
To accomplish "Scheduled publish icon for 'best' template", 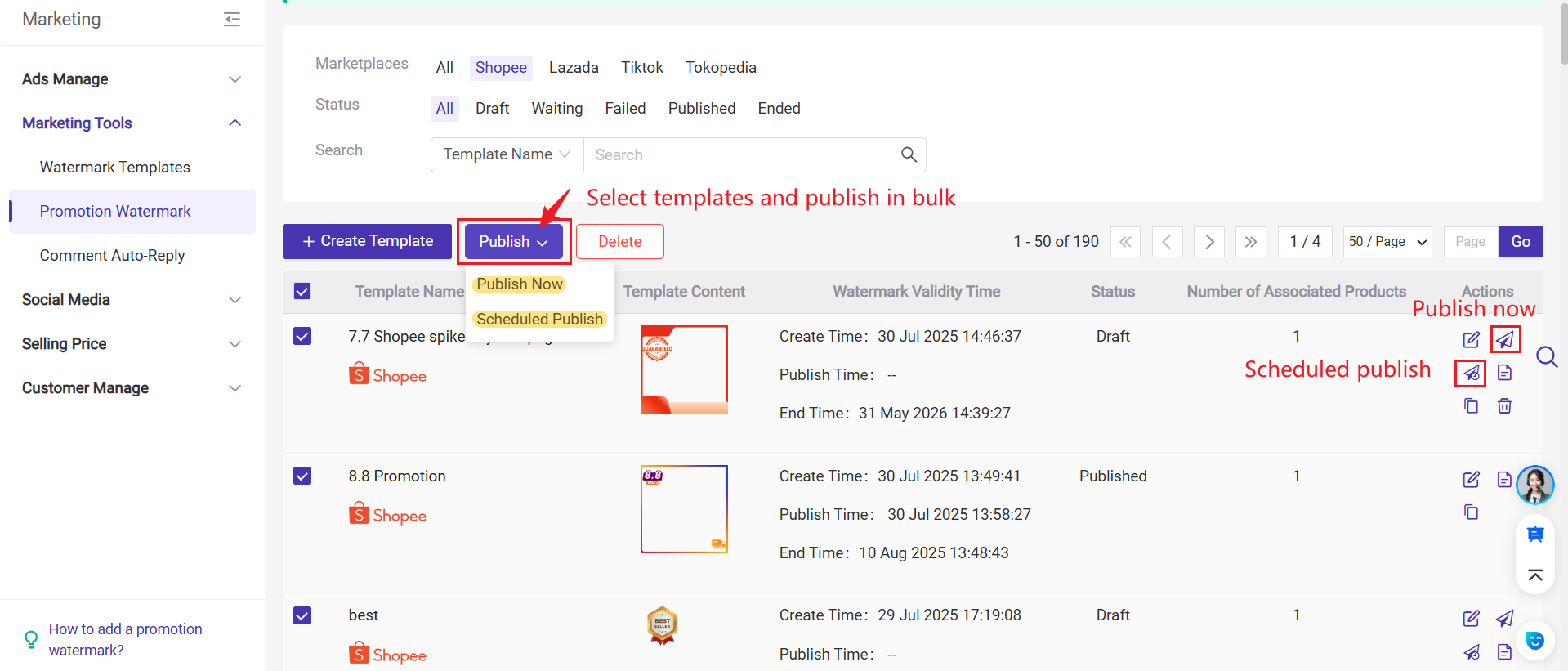I will coord(1471,651).
